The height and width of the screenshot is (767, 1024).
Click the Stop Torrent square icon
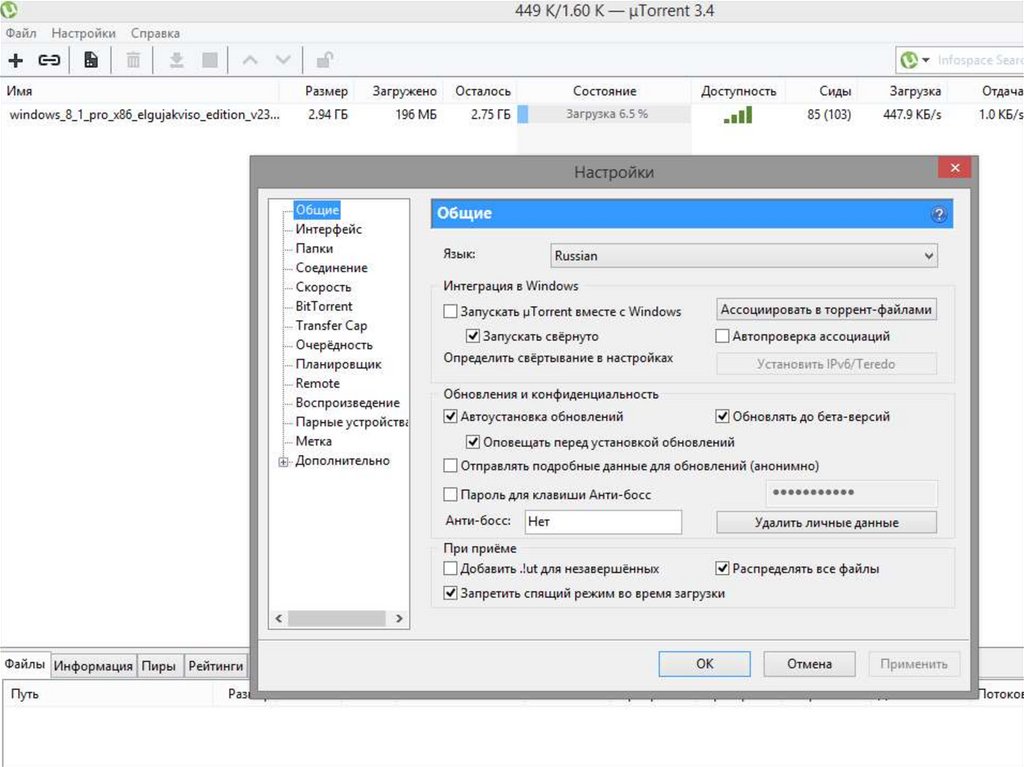[209, 60]
